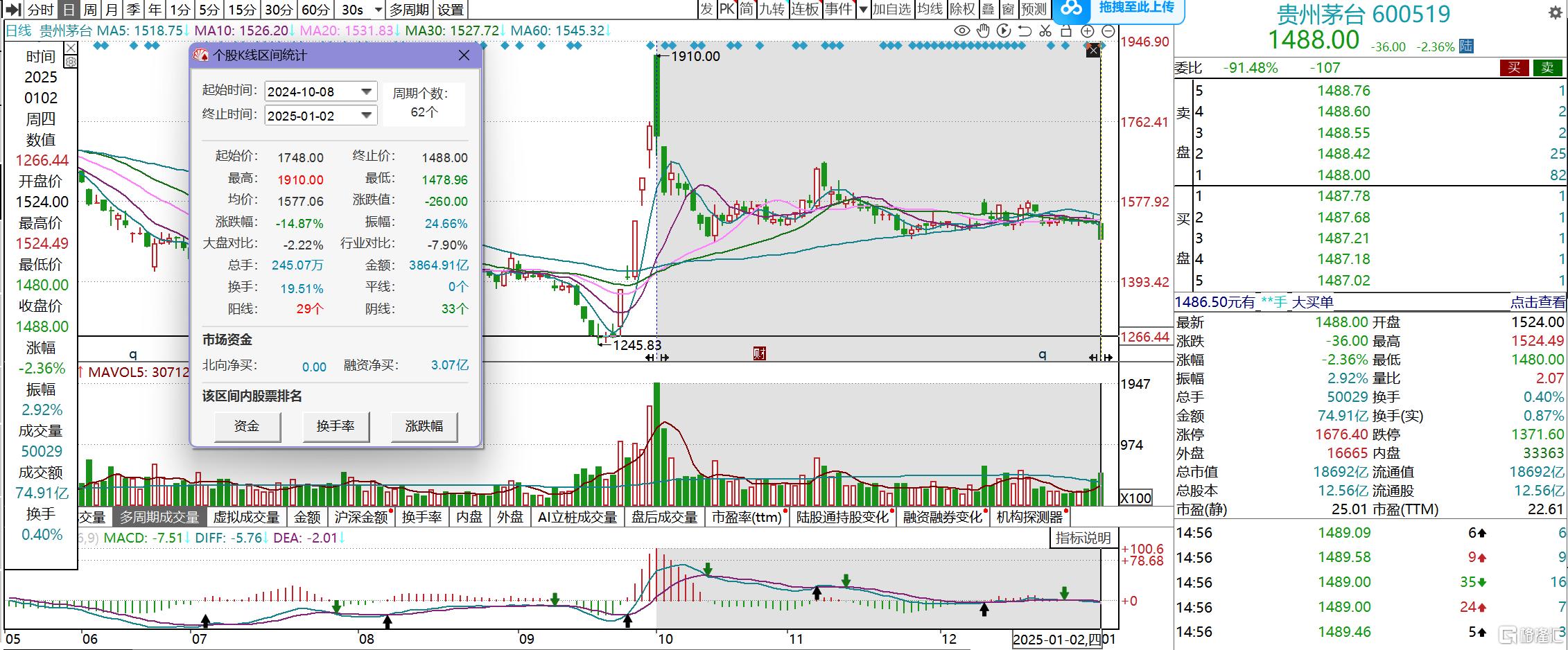Zoom out with the minus circle icon
Viewport: 1568px width, 650px height.
1108,31
